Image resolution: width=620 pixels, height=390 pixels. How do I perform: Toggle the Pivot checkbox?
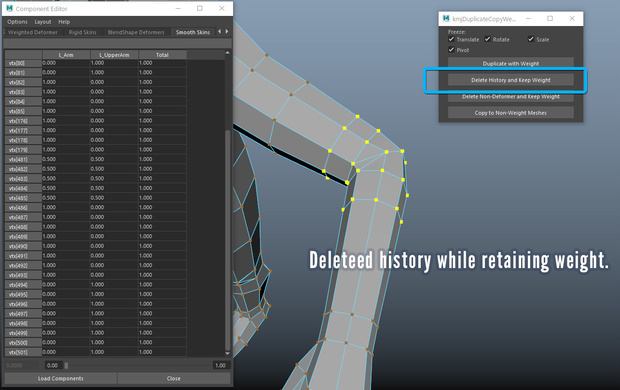[451, 50]
